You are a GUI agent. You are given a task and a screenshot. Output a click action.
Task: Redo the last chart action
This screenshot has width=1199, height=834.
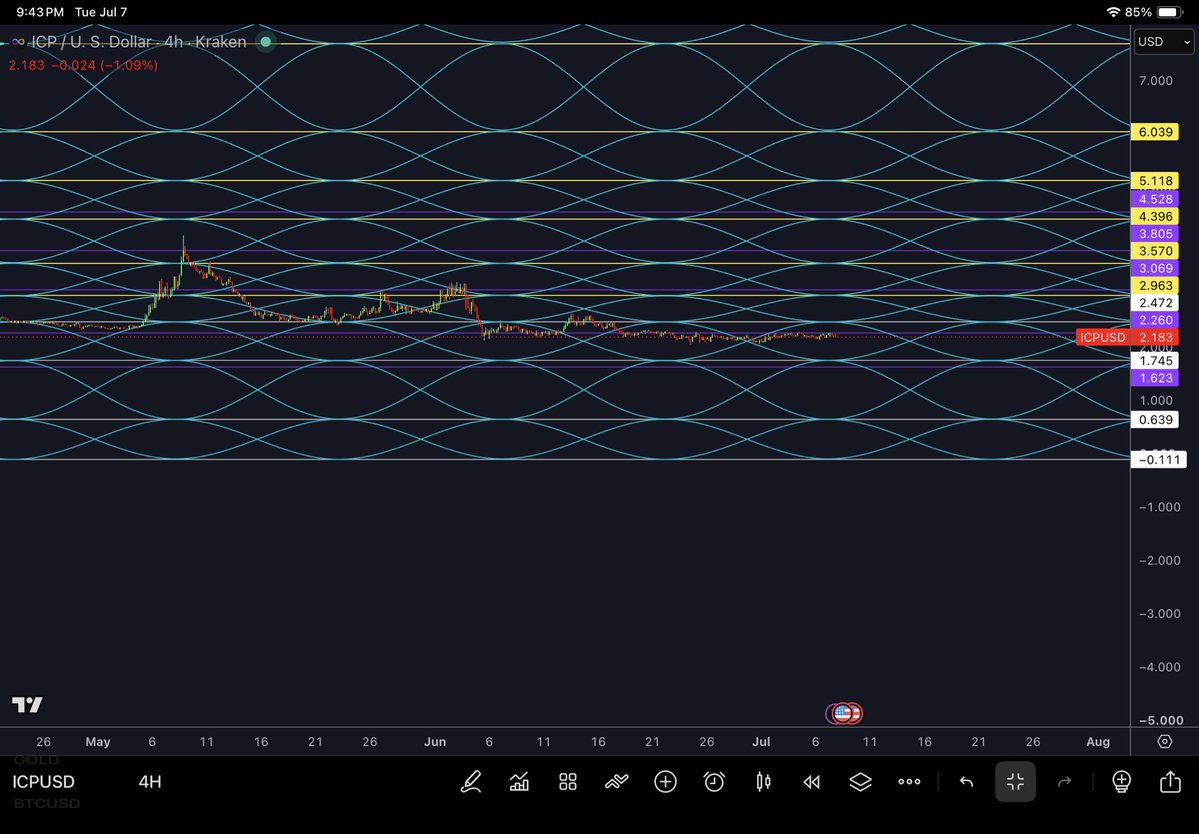1064,781
